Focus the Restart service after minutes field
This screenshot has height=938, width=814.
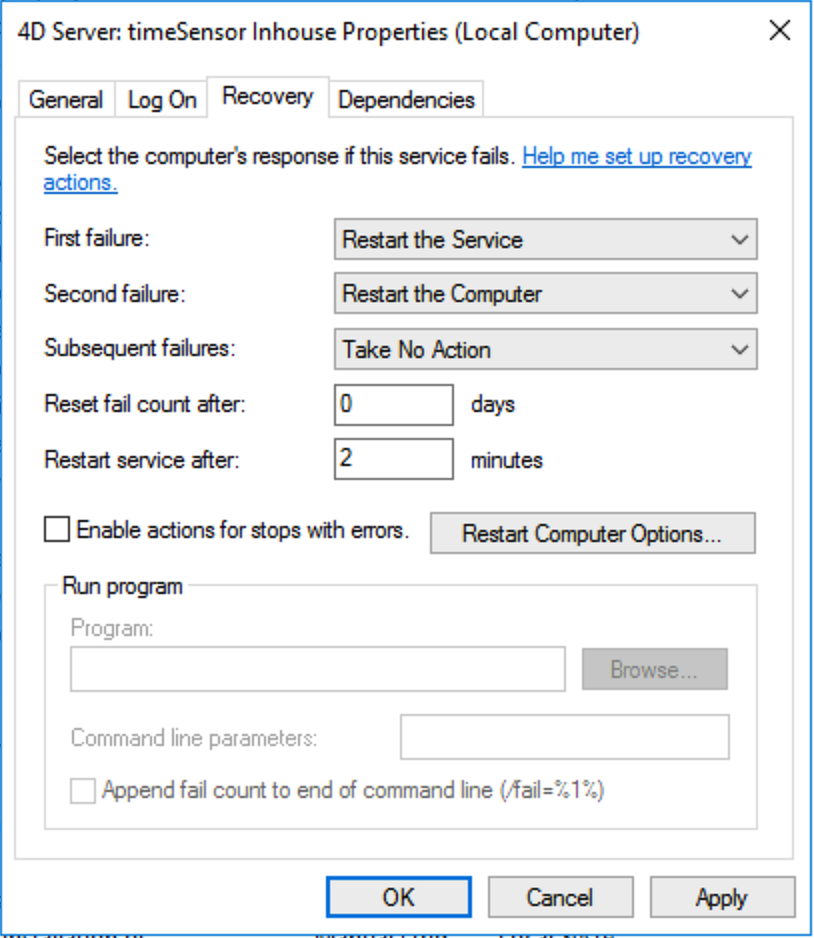pyautogui.click(x=394, y=459)
